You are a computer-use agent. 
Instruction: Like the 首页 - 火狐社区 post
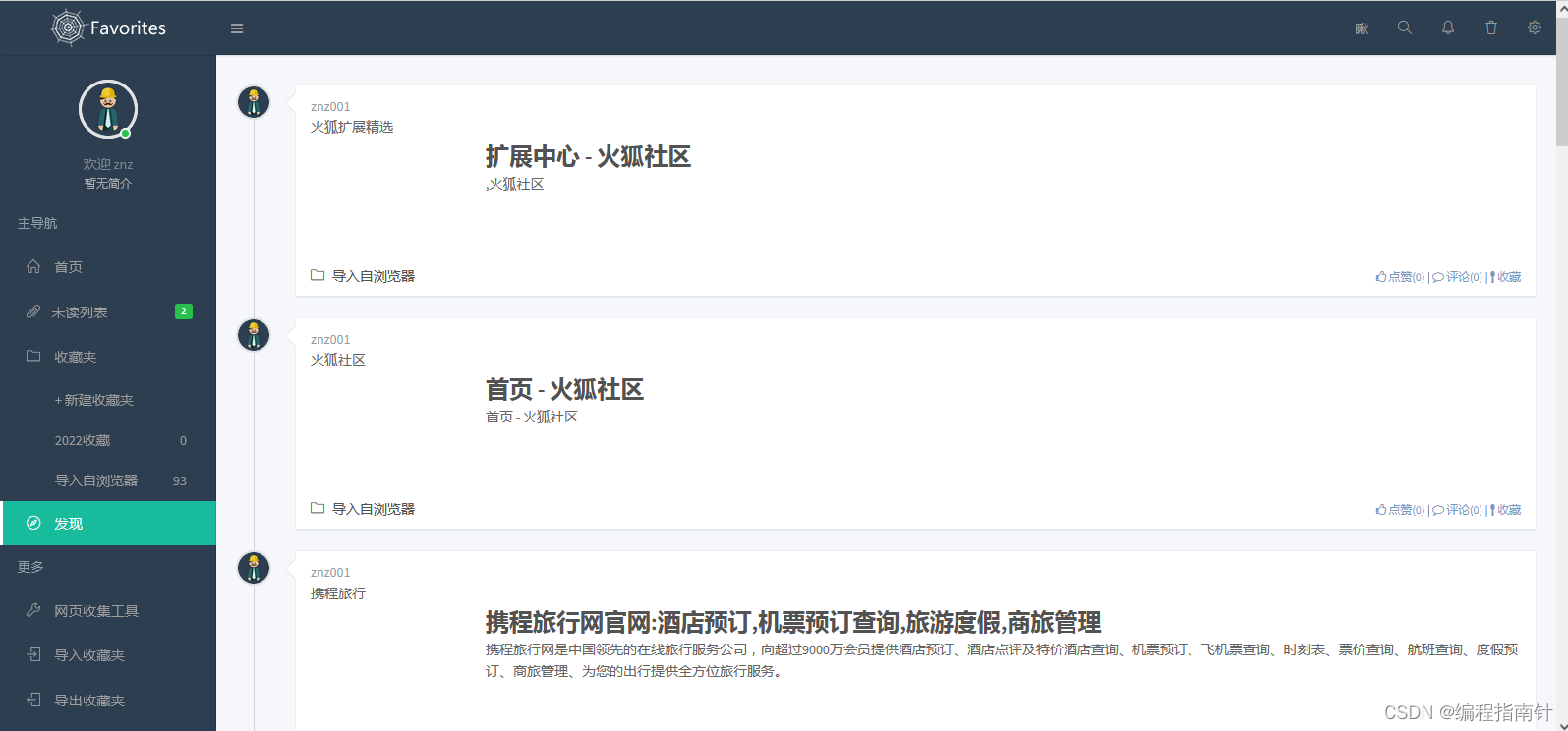point(1400,510)
